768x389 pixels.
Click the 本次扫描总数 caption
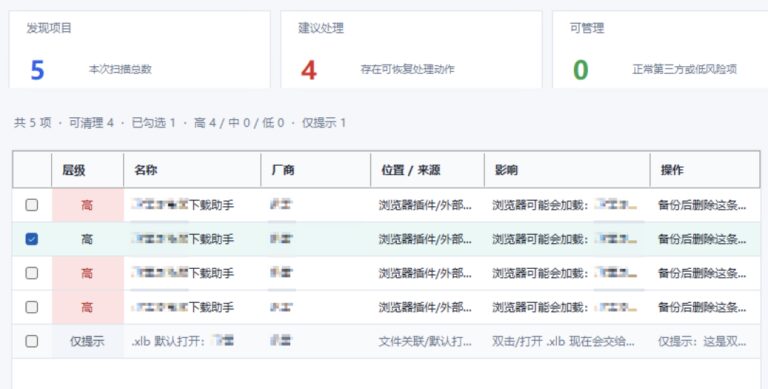click(120, 69)
